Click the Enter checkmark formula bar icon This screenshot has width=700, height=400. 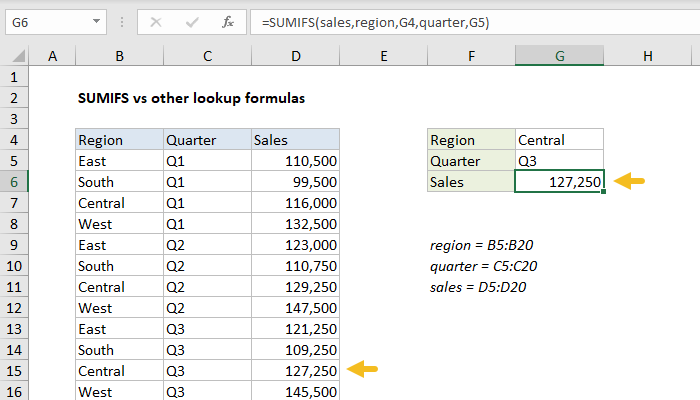click(x=190, y=21)
